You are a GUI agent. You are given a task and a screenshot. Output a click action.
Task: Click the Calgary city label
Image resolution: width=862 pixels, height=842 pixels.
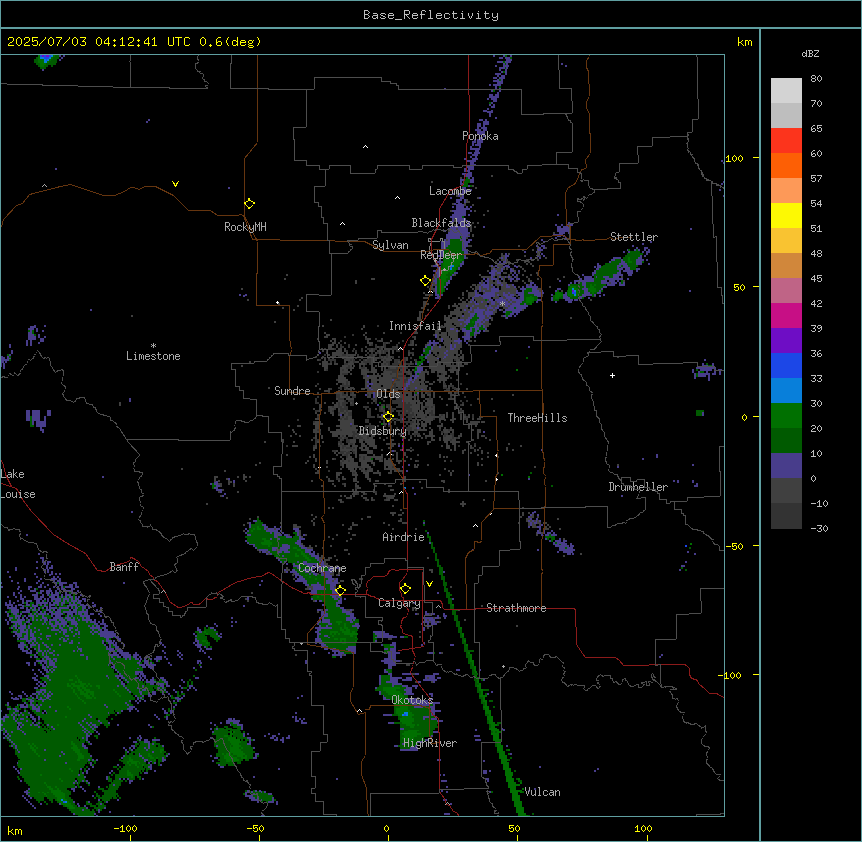(399, 603)
